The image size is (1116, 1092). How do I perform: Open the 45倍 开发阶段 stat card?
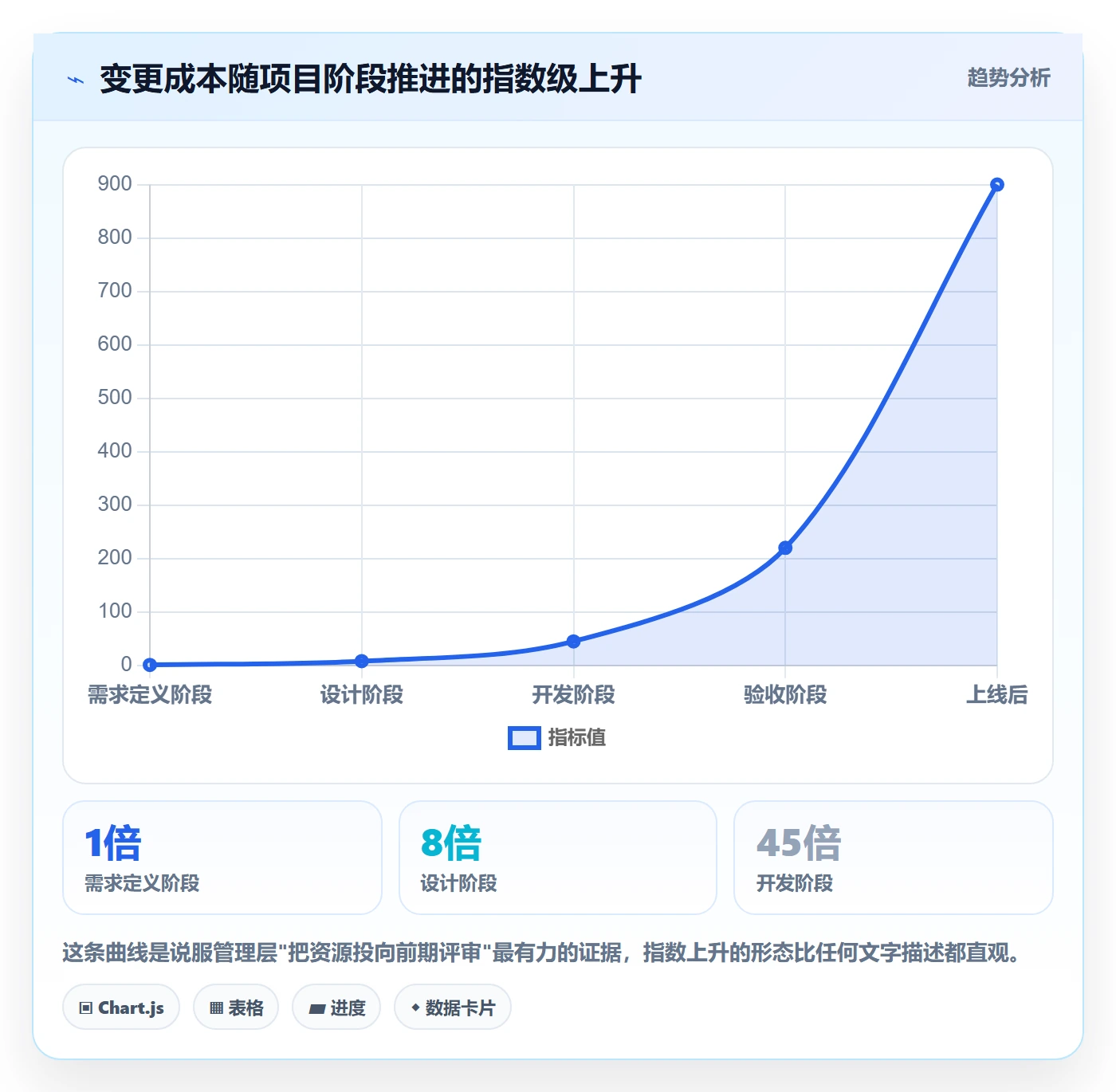point(894,858)
